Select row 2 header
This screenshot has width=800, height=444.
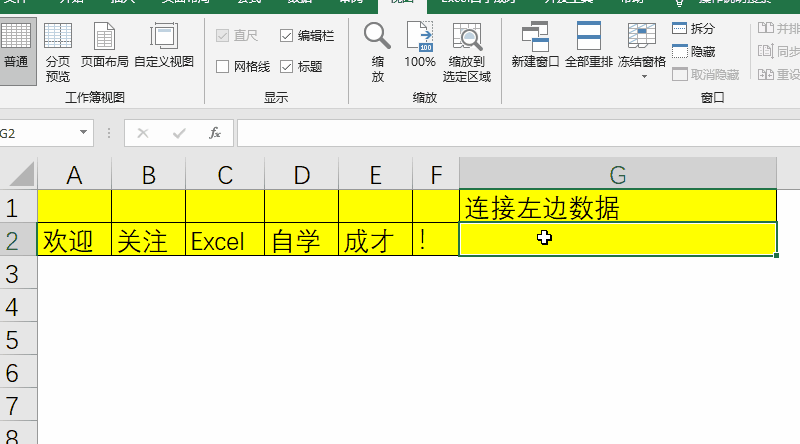[18, 239]
